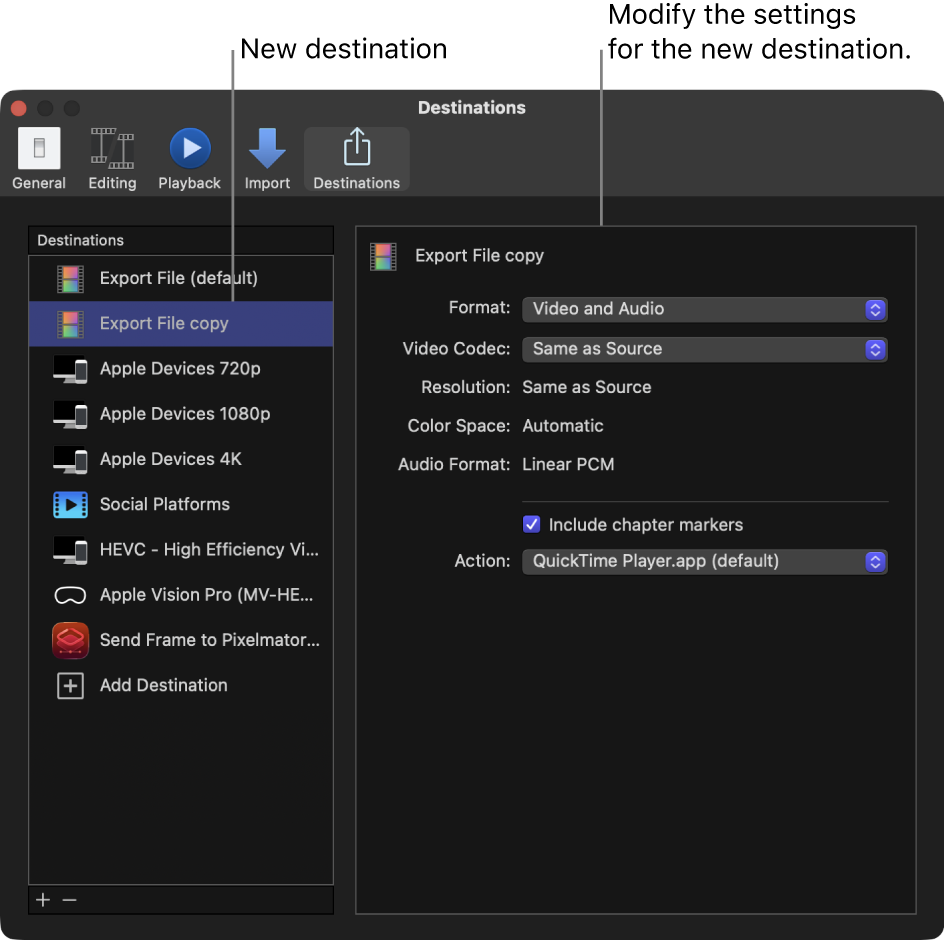The width and height of the screenshot is (944, 942).
Task: Select Export File (default) destination row
Action: coord(181,279)
